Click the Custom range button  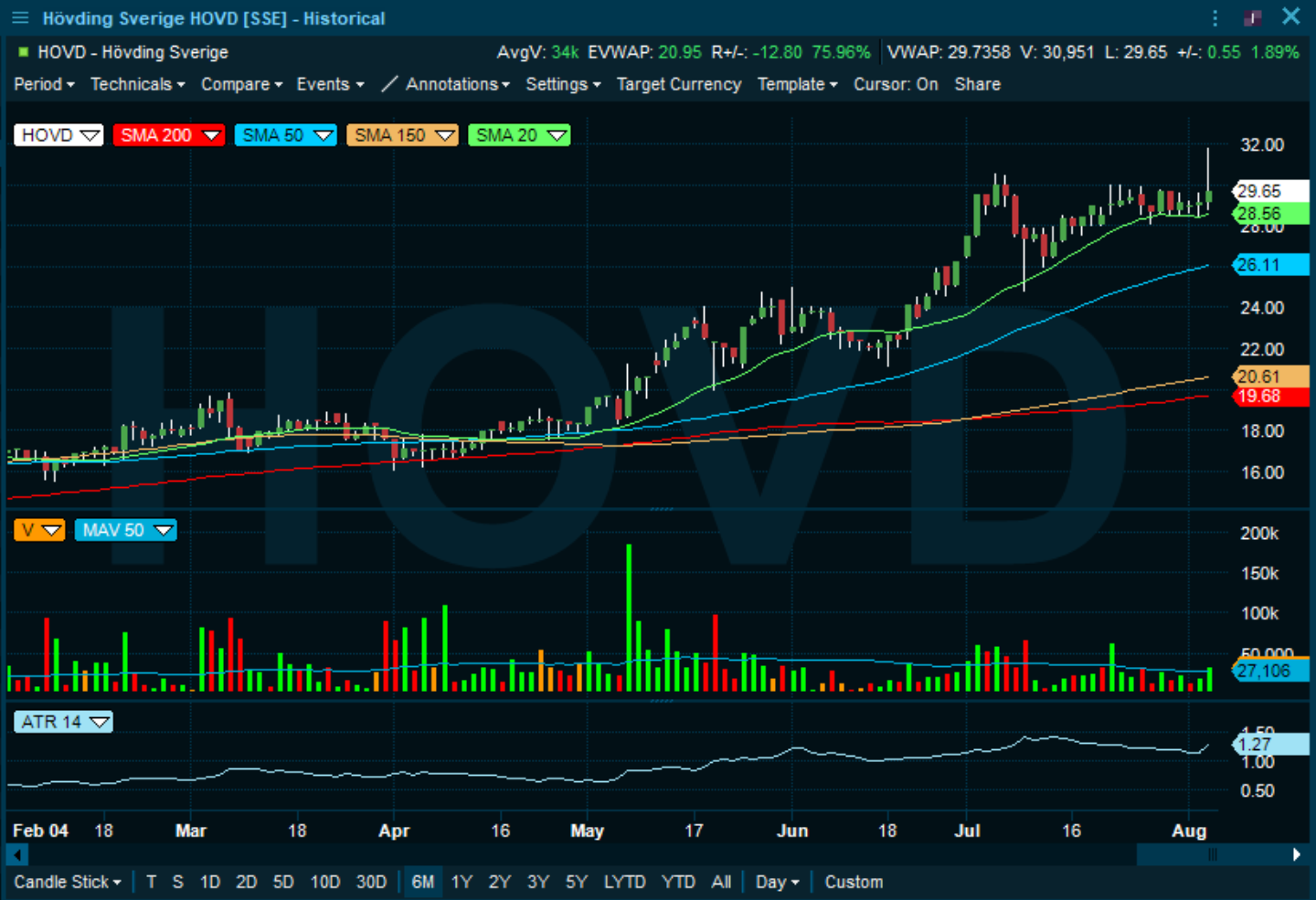point(854,882)
